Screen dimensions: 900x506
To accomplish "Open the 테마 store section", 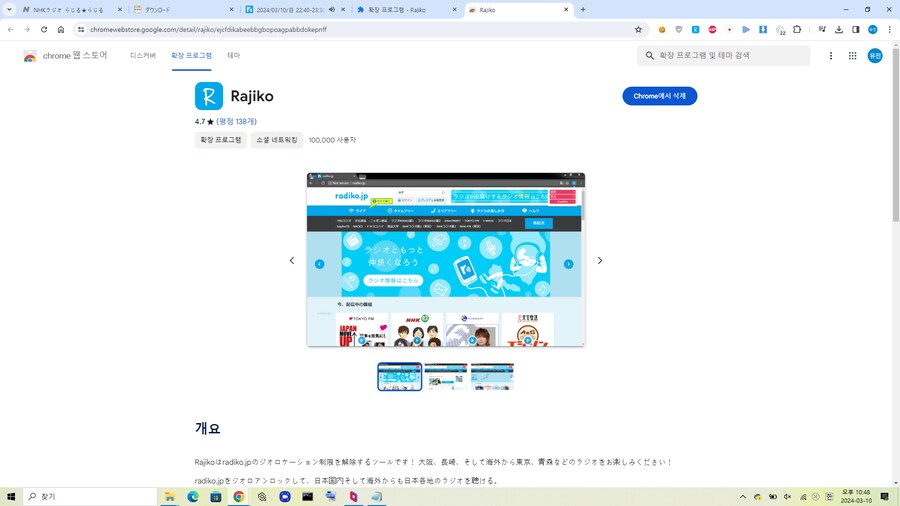I will (234, 56).
